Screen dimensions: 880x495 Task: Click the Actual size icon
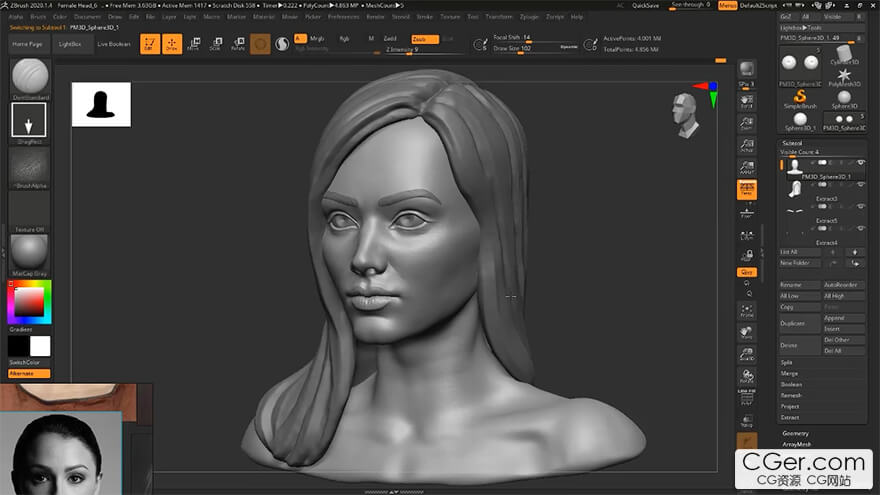pos(746,145)
